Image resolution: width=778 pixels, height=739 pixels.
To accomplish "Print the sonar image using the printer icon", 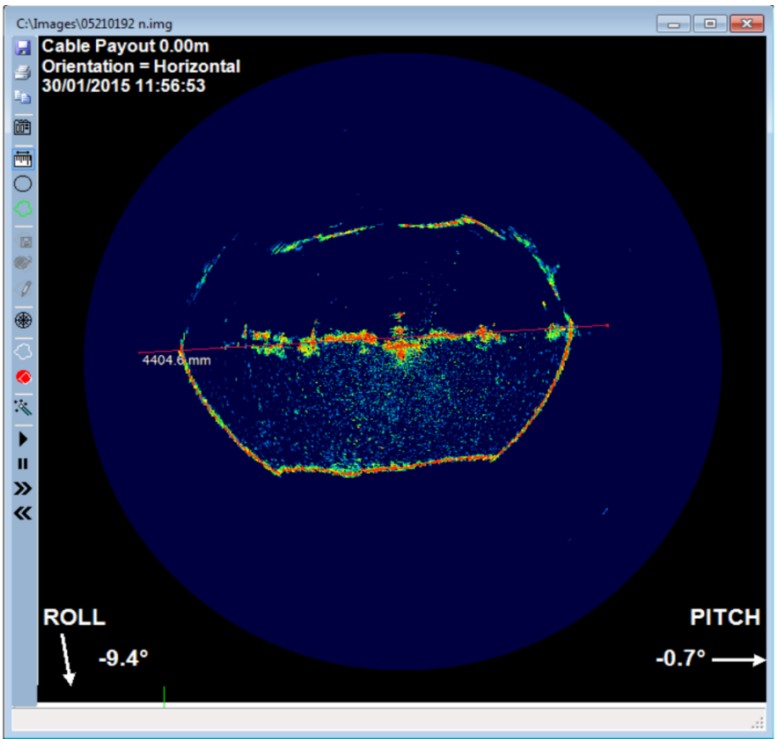I will pos(23,72).
